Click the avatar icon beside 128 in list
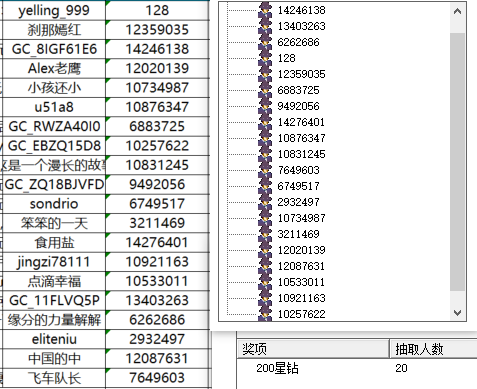Image resolution: width=477 pixels, height=389 pixels. click(265, 58)
